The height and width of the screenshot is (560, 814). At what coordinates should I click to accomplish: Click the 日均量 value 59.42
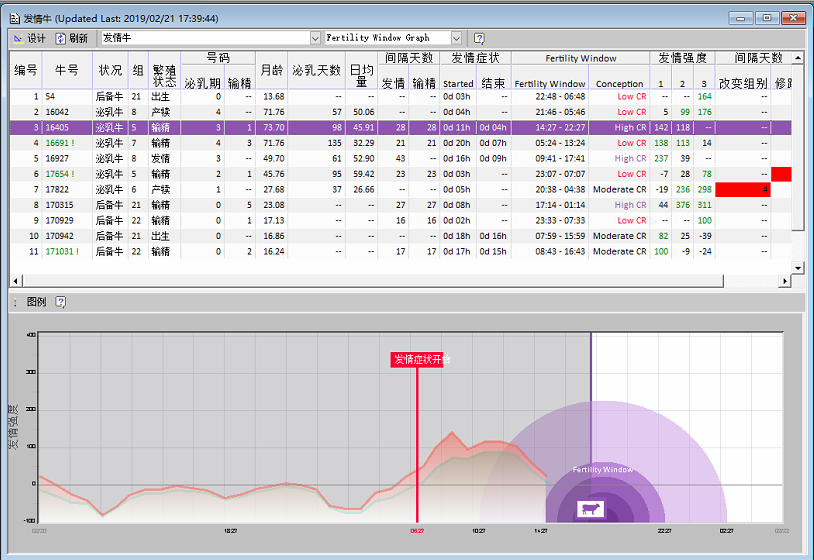point(363,174)
